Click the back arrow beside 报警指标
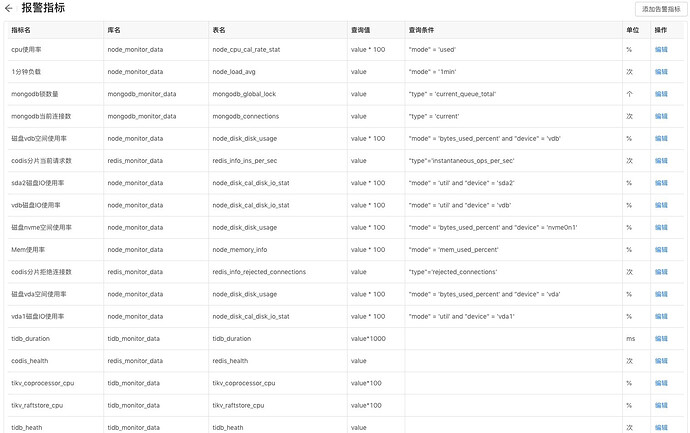 9,9
